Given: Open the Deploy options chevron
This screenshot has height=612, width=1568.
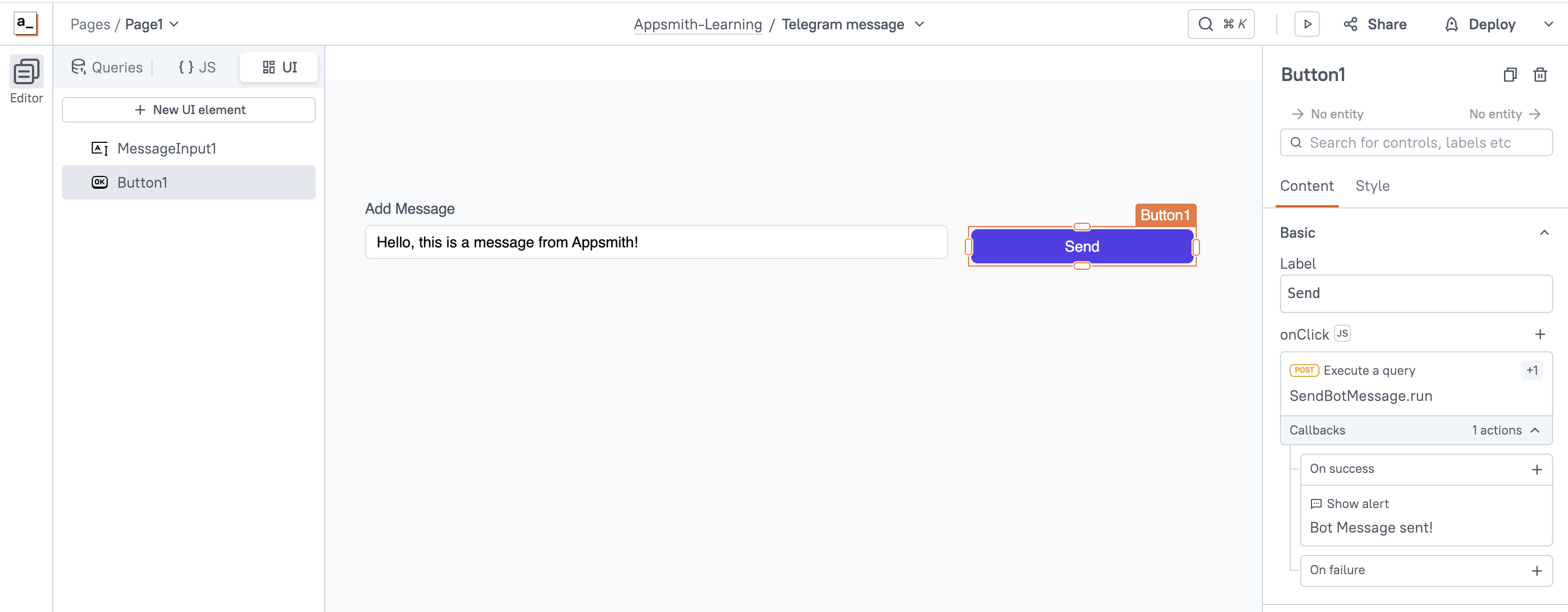Looking at the screenshot, I should [1548, 25].
